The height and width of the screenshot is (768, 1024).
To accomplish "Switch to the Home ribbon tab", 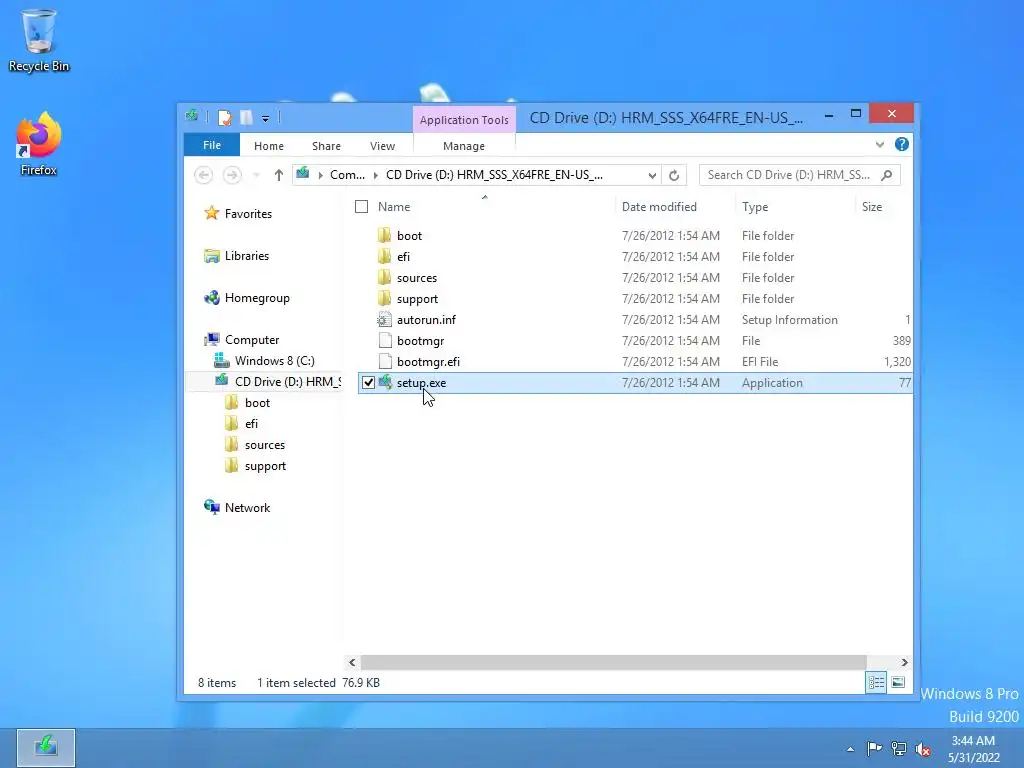I will tap(268, 146).
